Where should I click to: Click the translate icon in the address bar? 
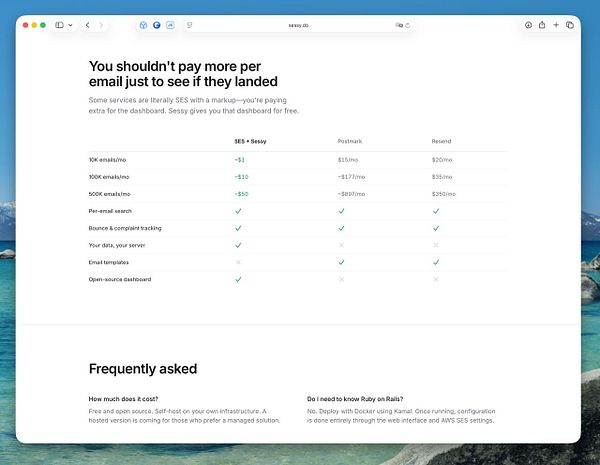(399, 25)
